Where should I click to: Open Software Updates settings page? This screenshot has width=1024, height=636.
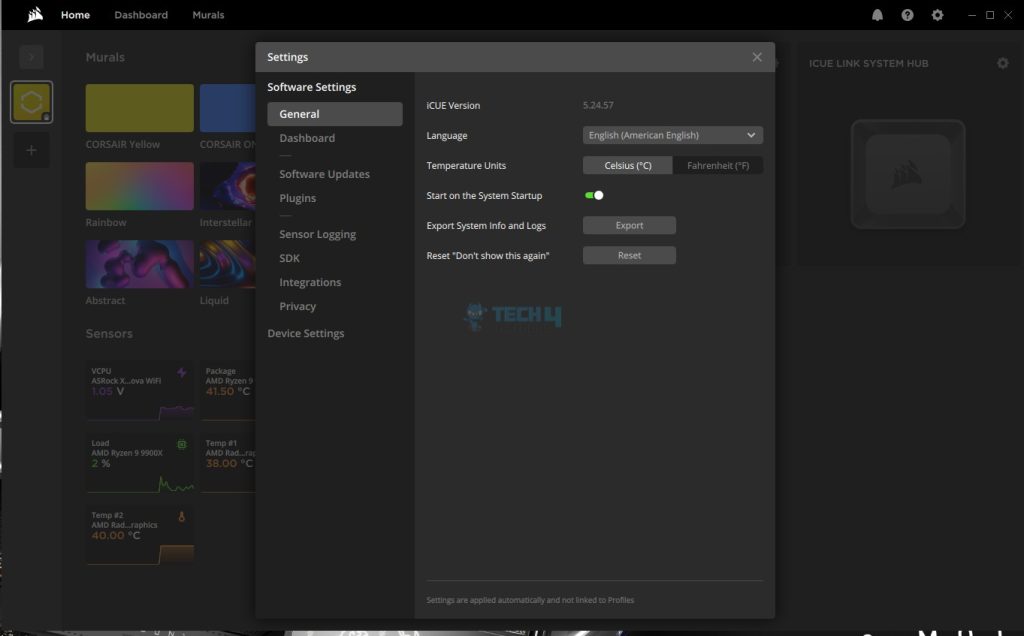pyautogui.click(x=324, y=174)
